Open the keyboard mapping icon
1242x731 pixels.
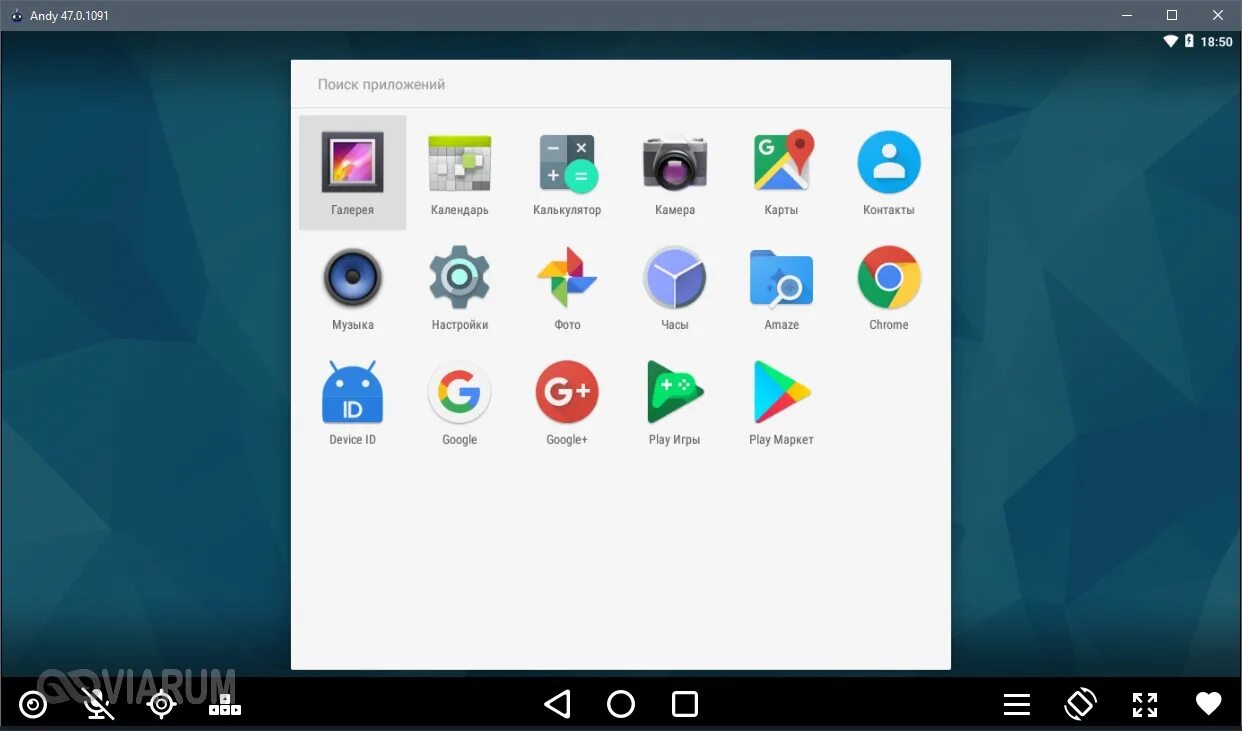tap(225, 705)
